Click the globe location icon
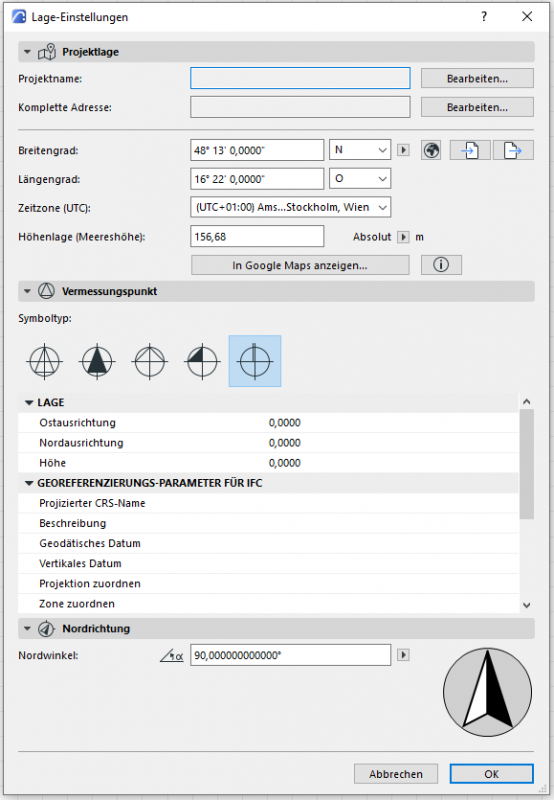Screen dimensions: 554x800 click(431, 151)
